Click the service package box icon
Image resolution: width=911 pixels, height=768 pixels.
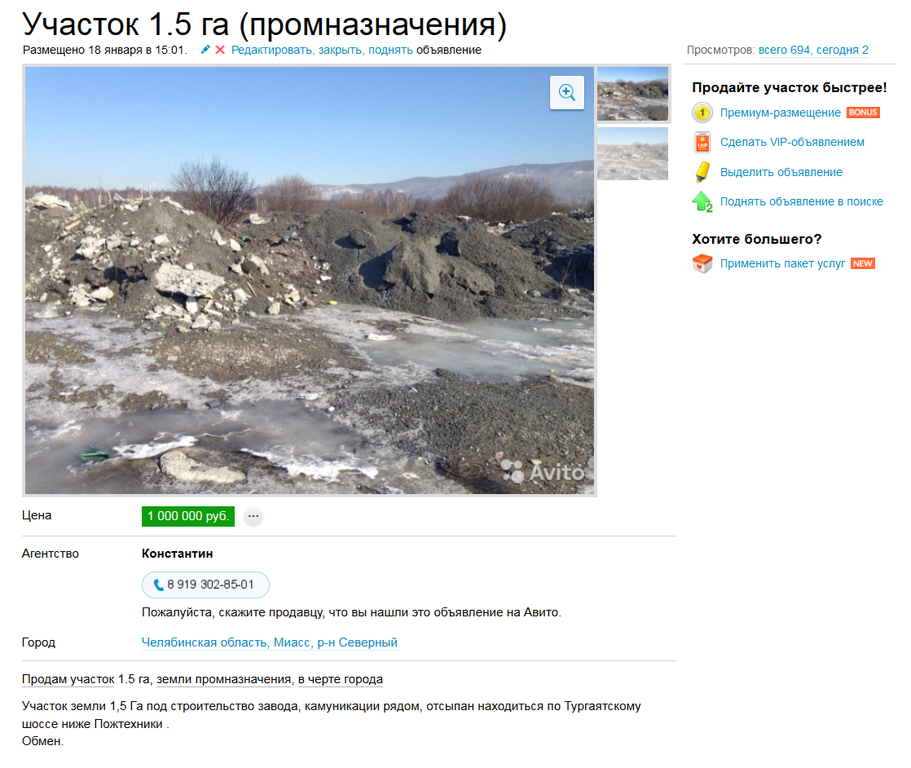coord(702,263)
